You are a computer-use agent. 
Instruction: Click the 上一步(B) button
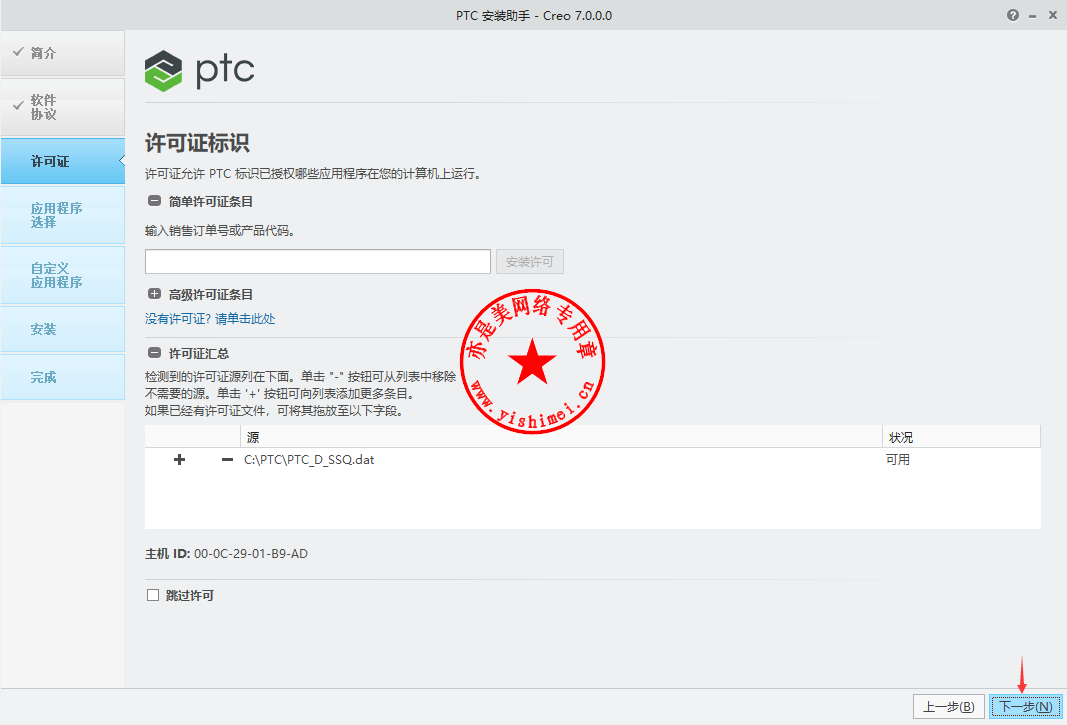click(949, 707)
